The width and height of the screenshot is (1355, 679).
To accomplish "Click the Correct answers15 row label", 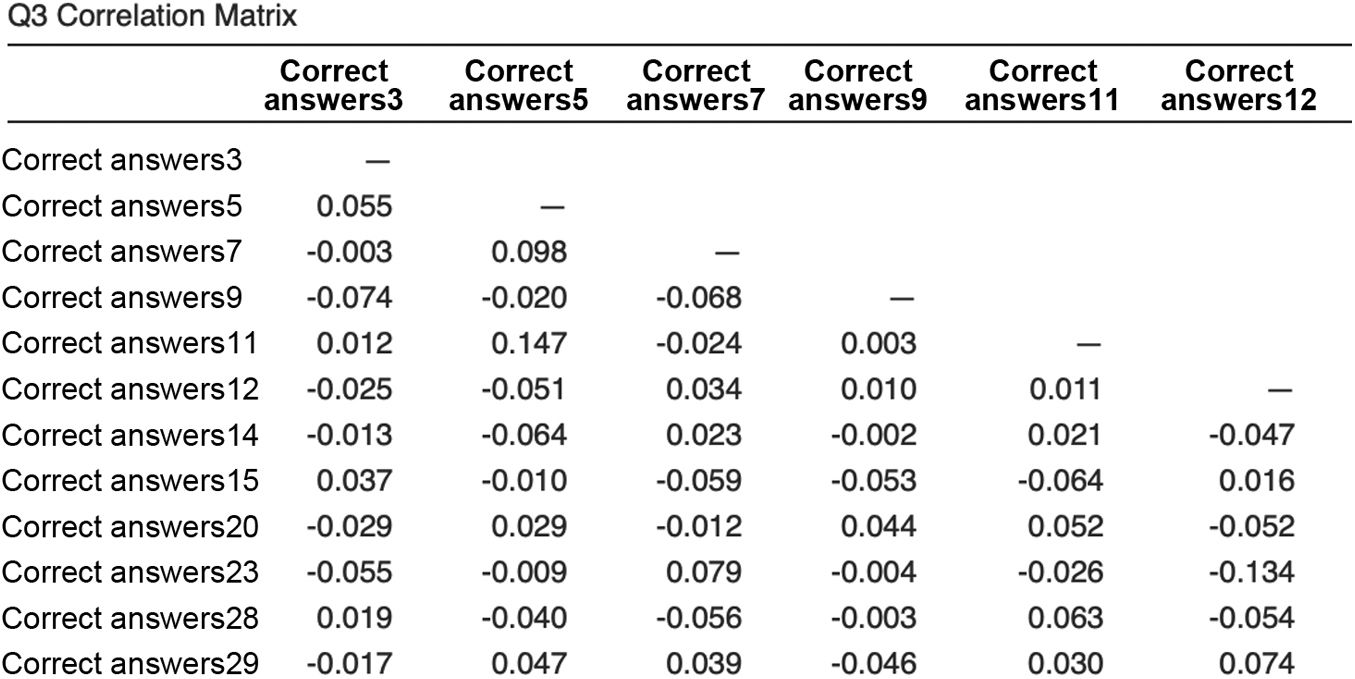I will click(x=130, y=481).
